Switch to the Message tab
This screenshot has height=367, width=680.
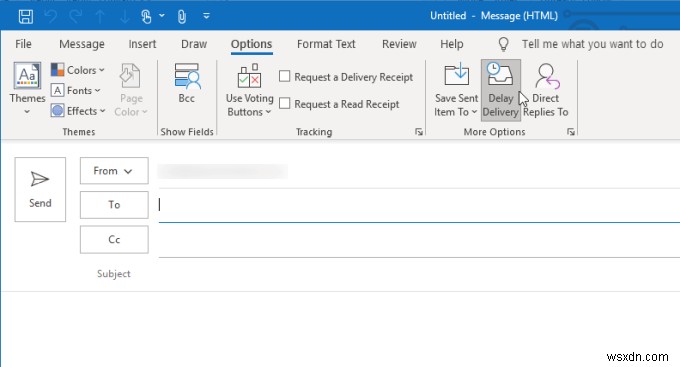pyautogui.click(x=82, y=44)
